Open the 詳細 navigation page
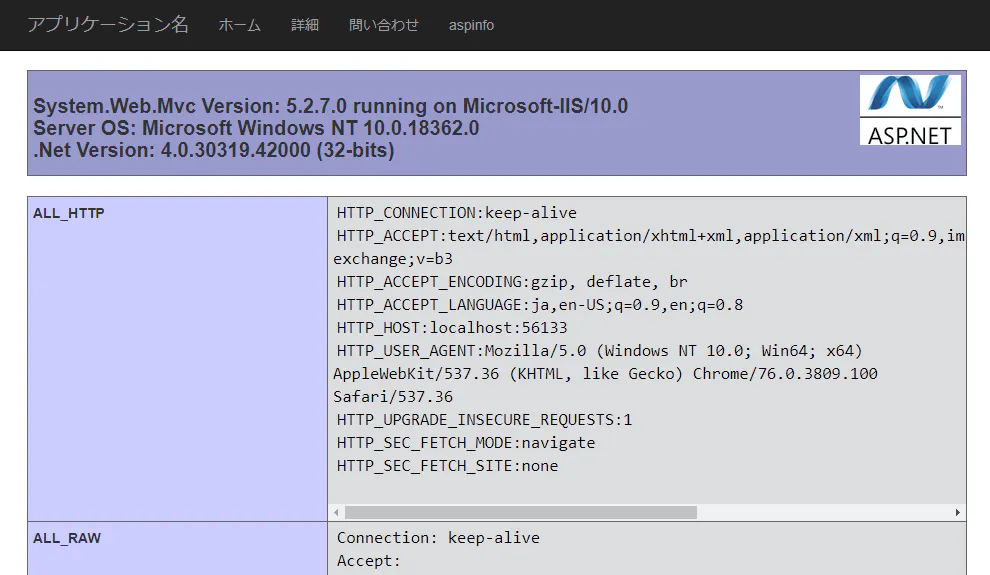This screenshot has width=990, height=575. point(304,25)
